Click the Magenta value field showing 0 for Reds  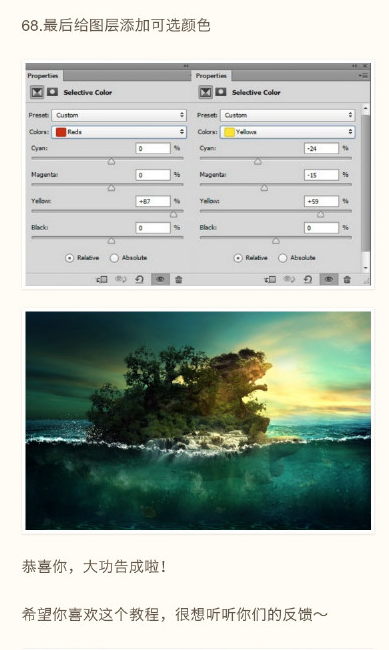tap(153, 175)
